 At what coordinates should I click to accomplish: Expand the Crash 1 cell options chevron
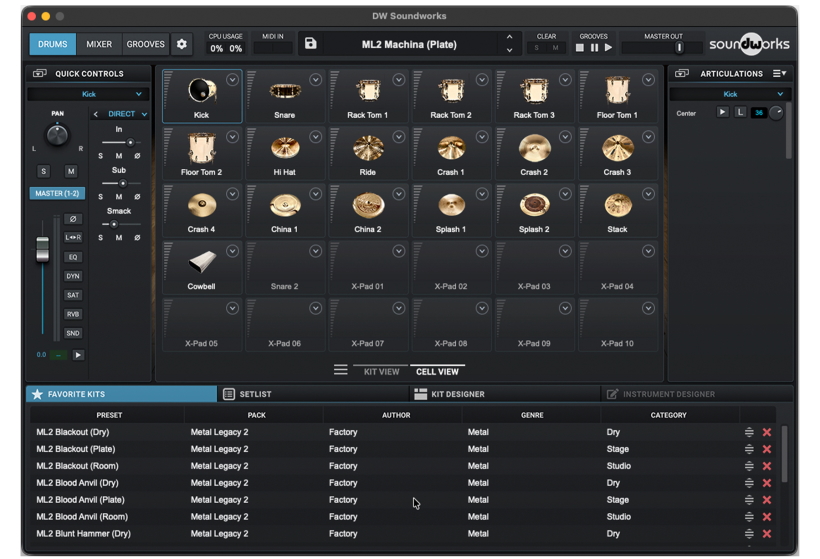click(482, 136)
